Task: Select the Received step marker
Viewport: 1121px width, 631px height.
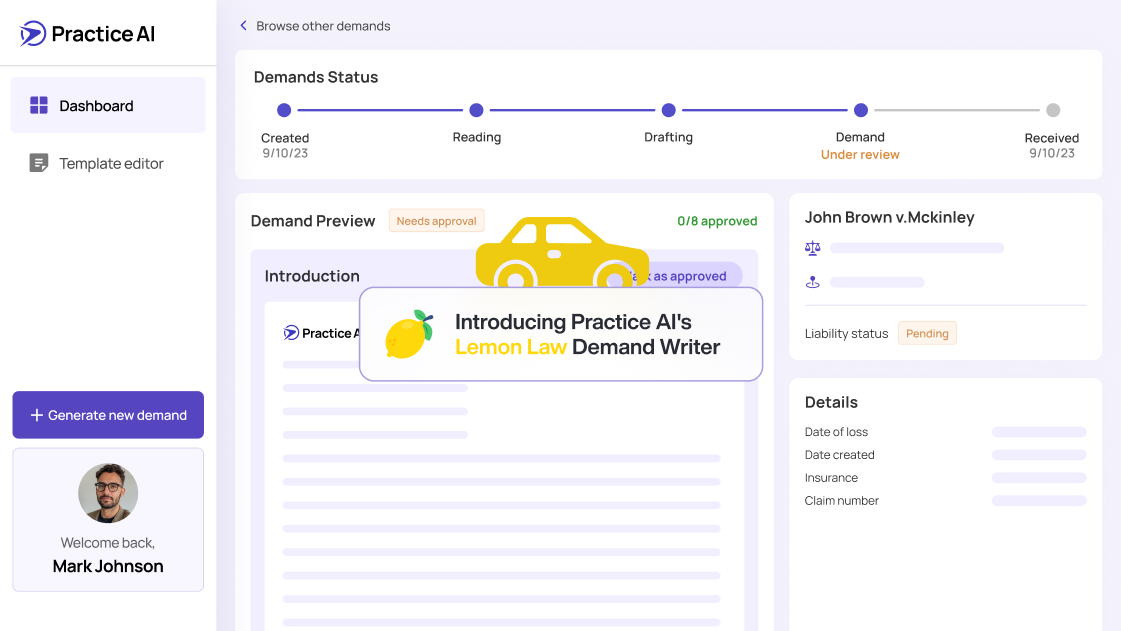Action: pyautogui.click(x=1053, y=110)
